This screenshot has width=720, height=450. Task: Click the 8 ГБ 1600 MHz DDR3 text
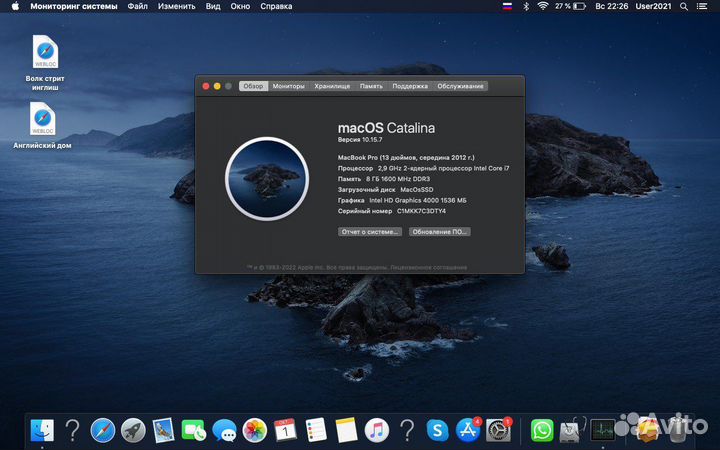398,179
